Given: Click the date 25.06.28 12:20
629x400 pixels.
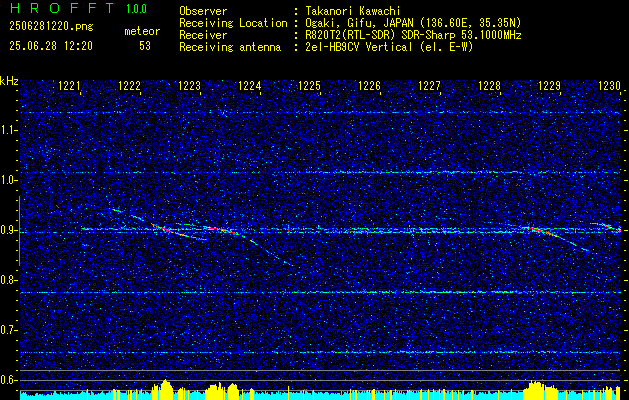Looking at the screenshot, I should pos(51,46).
